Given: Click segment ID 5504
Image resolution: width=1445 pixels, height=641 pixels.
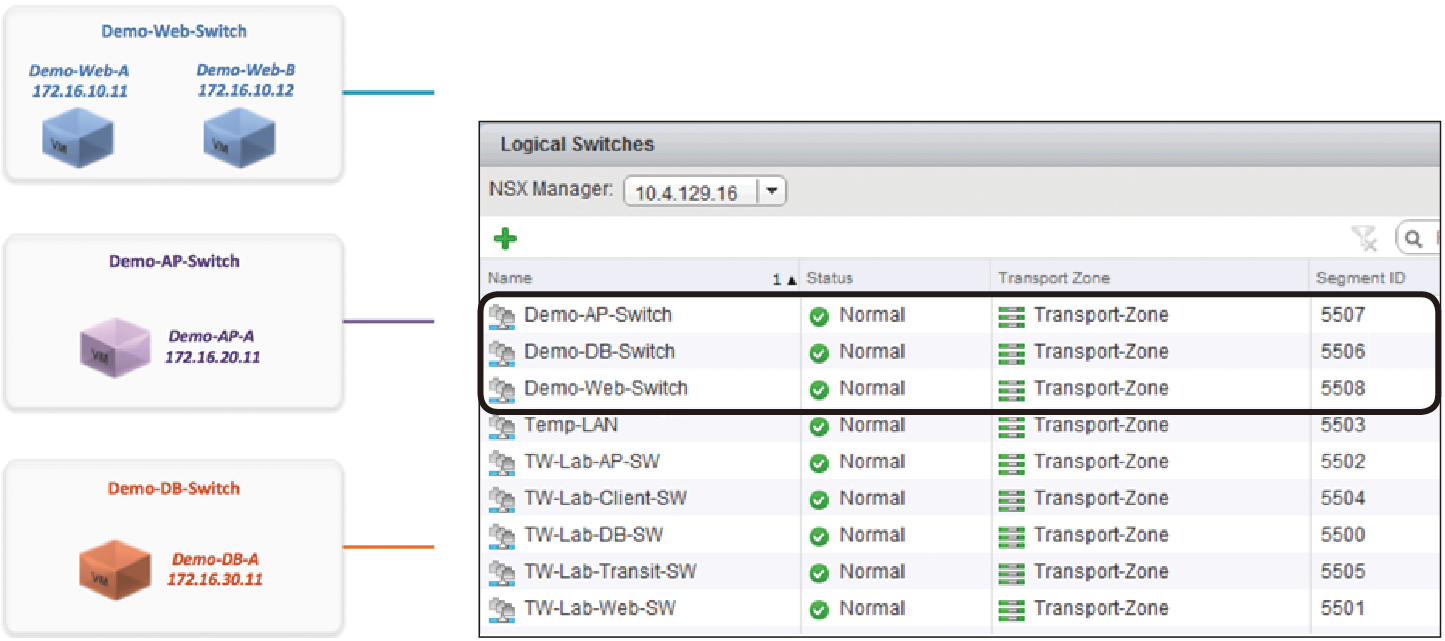Looking at the screenshot, I should (1342, 498).
